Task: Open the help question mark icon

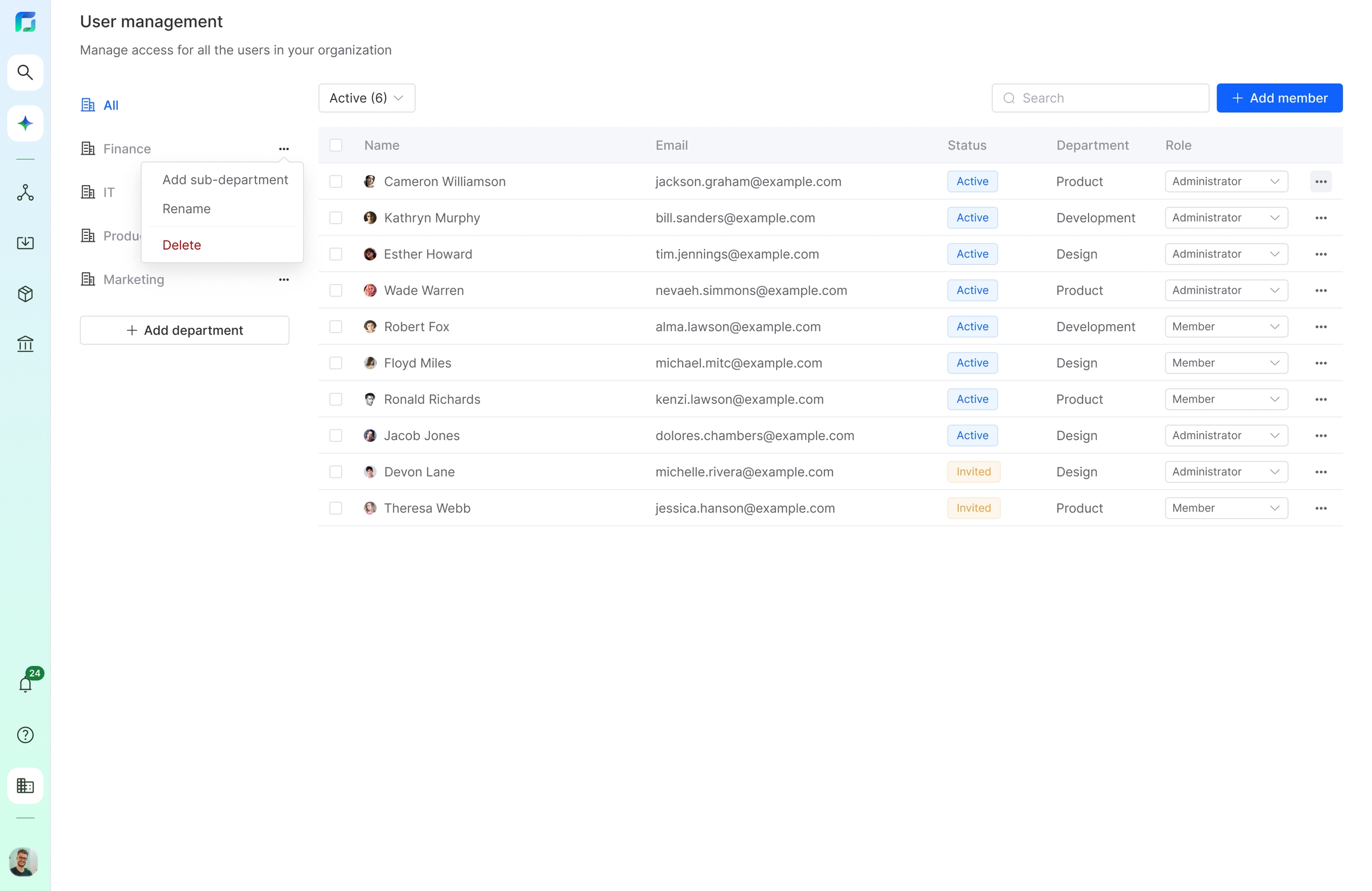Action: (25, 735)
